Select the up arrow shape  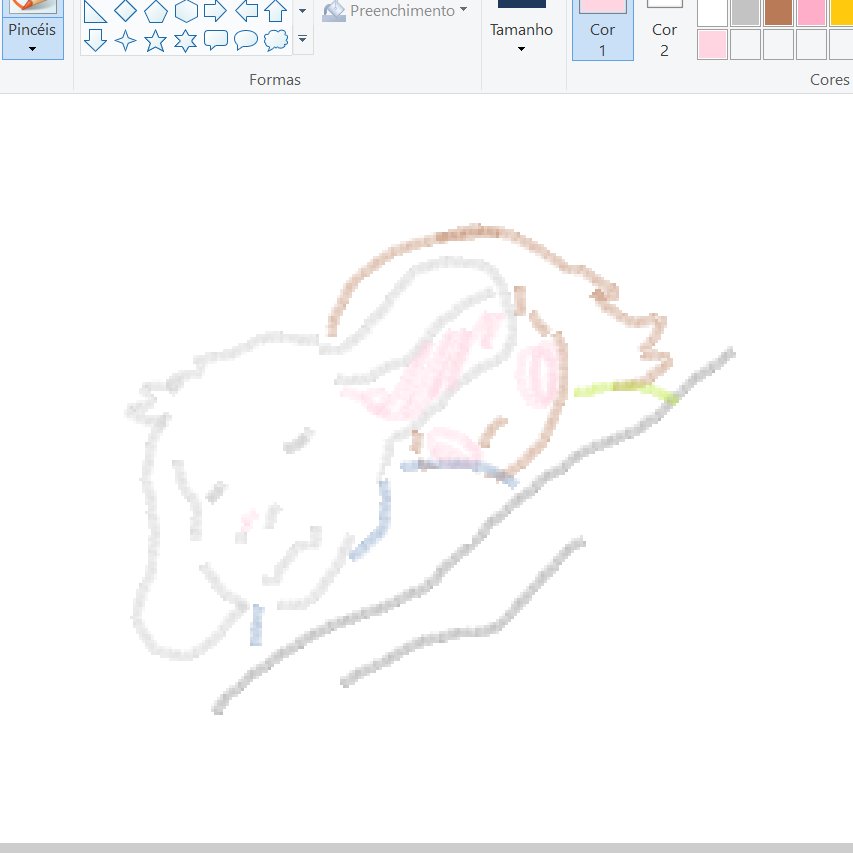276,11
